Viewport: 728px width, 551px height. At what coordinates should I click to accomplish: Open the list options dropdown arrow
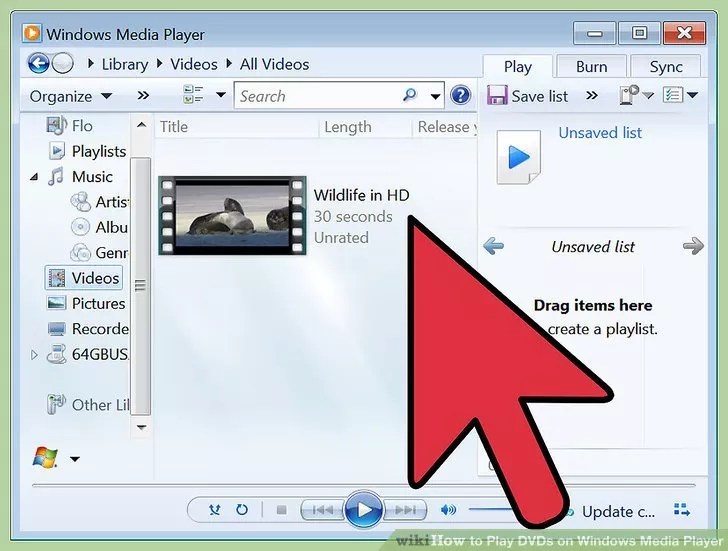(x=692, y=96)
